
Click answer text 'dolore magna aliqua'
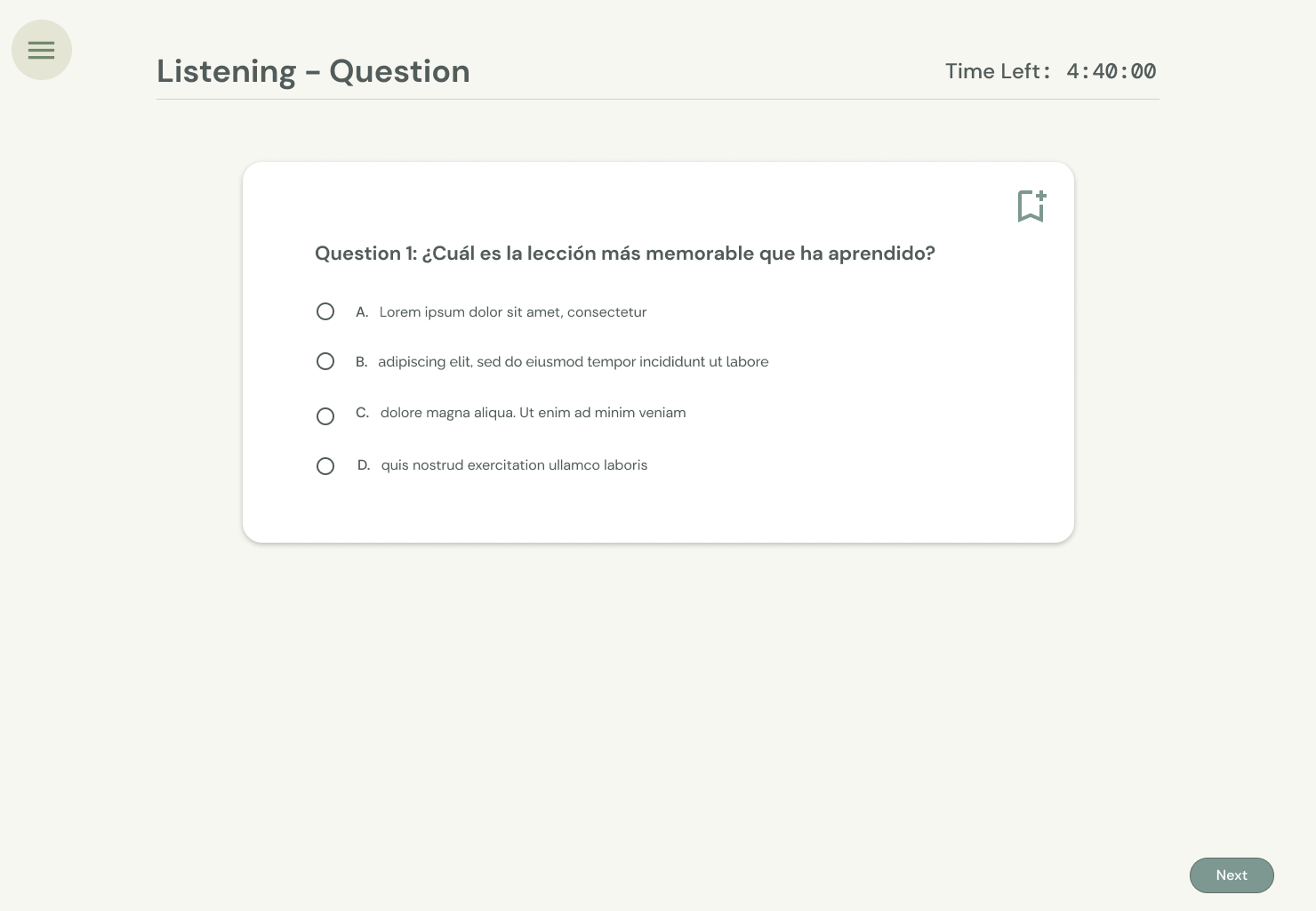click(x=533, y=413)
